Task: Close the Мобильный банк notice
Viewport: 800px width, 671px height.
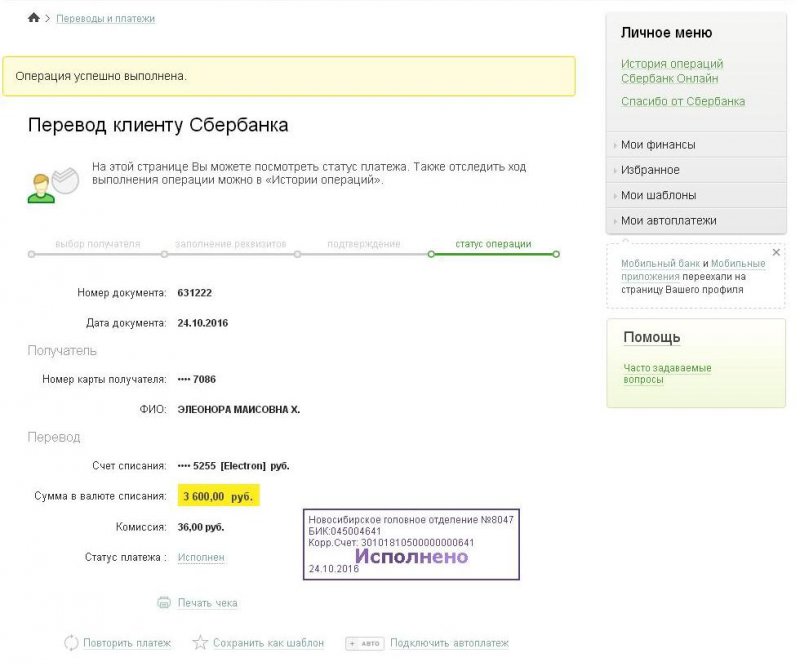Action: 776,253
